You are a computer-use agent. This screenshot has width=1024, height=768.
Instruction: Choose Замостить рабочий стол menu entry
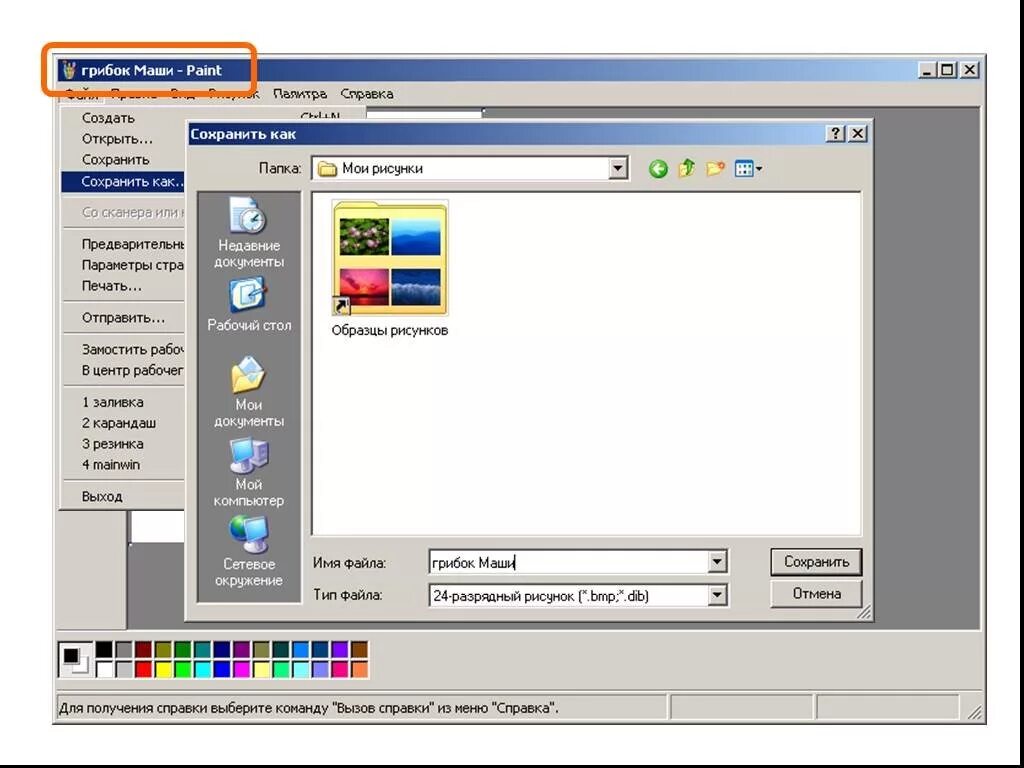(x=123, y=349)
